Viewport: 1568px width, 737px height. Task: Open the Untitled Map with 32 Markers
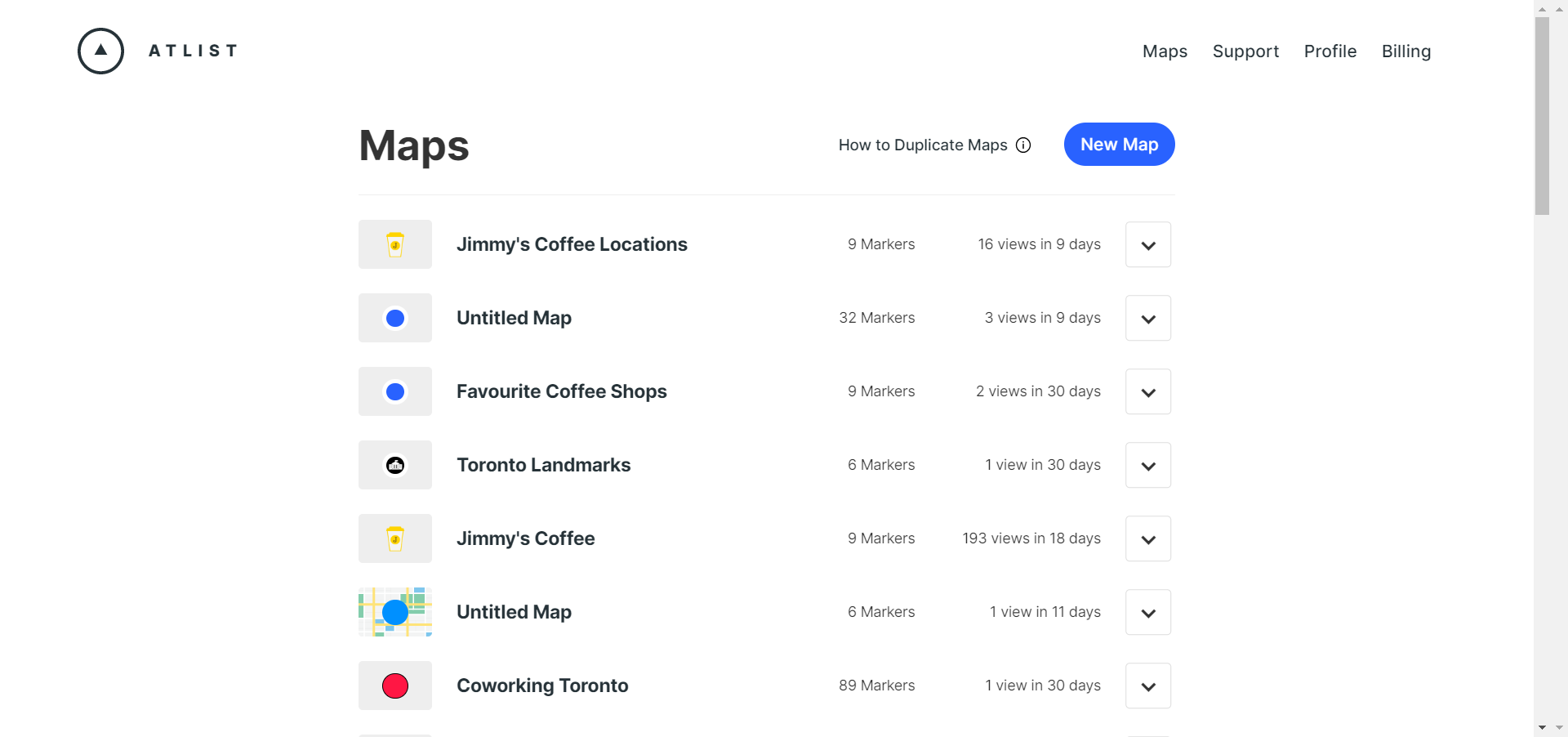tap(514, 318)
